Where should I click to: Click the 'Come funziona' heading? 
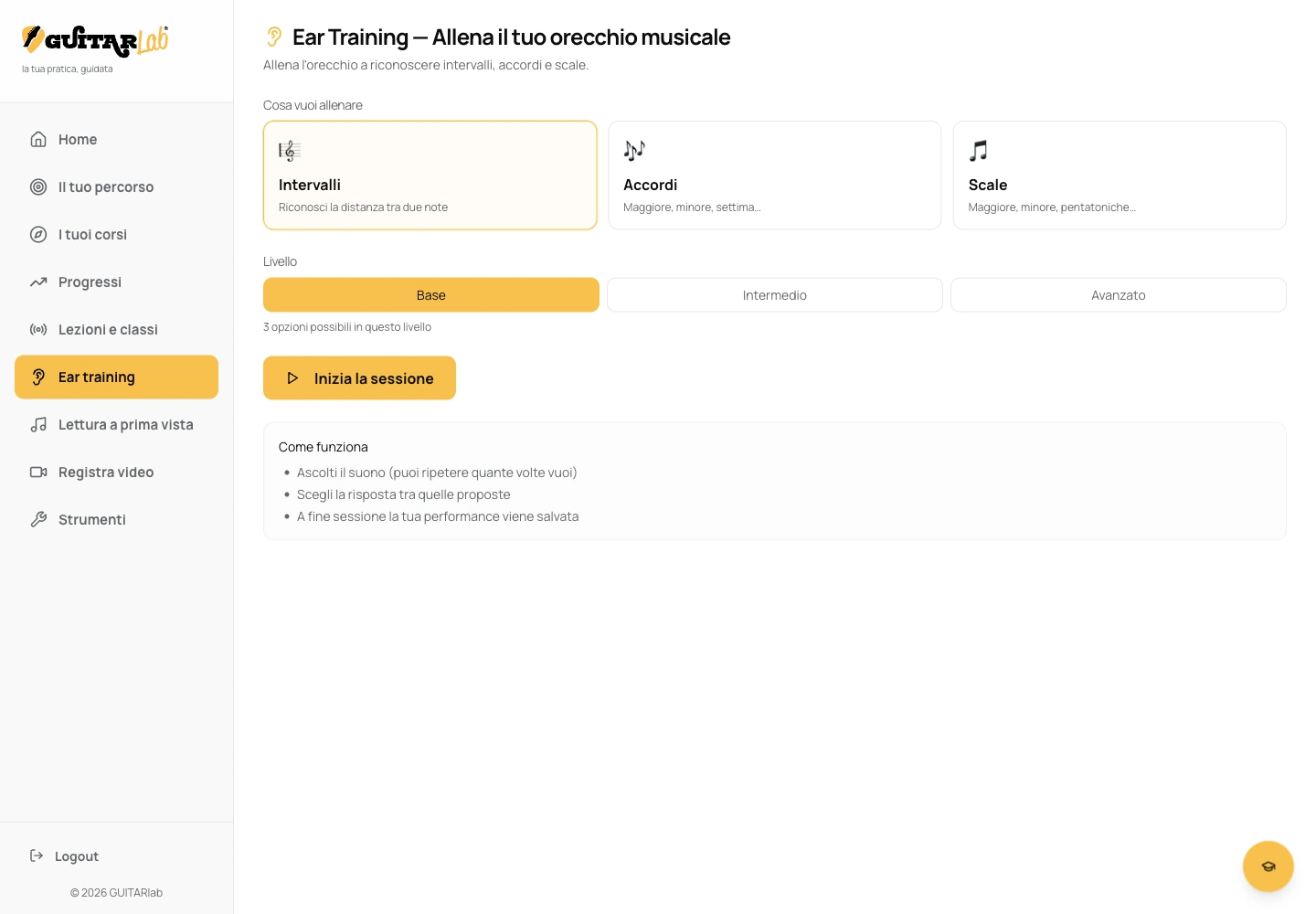324,447
